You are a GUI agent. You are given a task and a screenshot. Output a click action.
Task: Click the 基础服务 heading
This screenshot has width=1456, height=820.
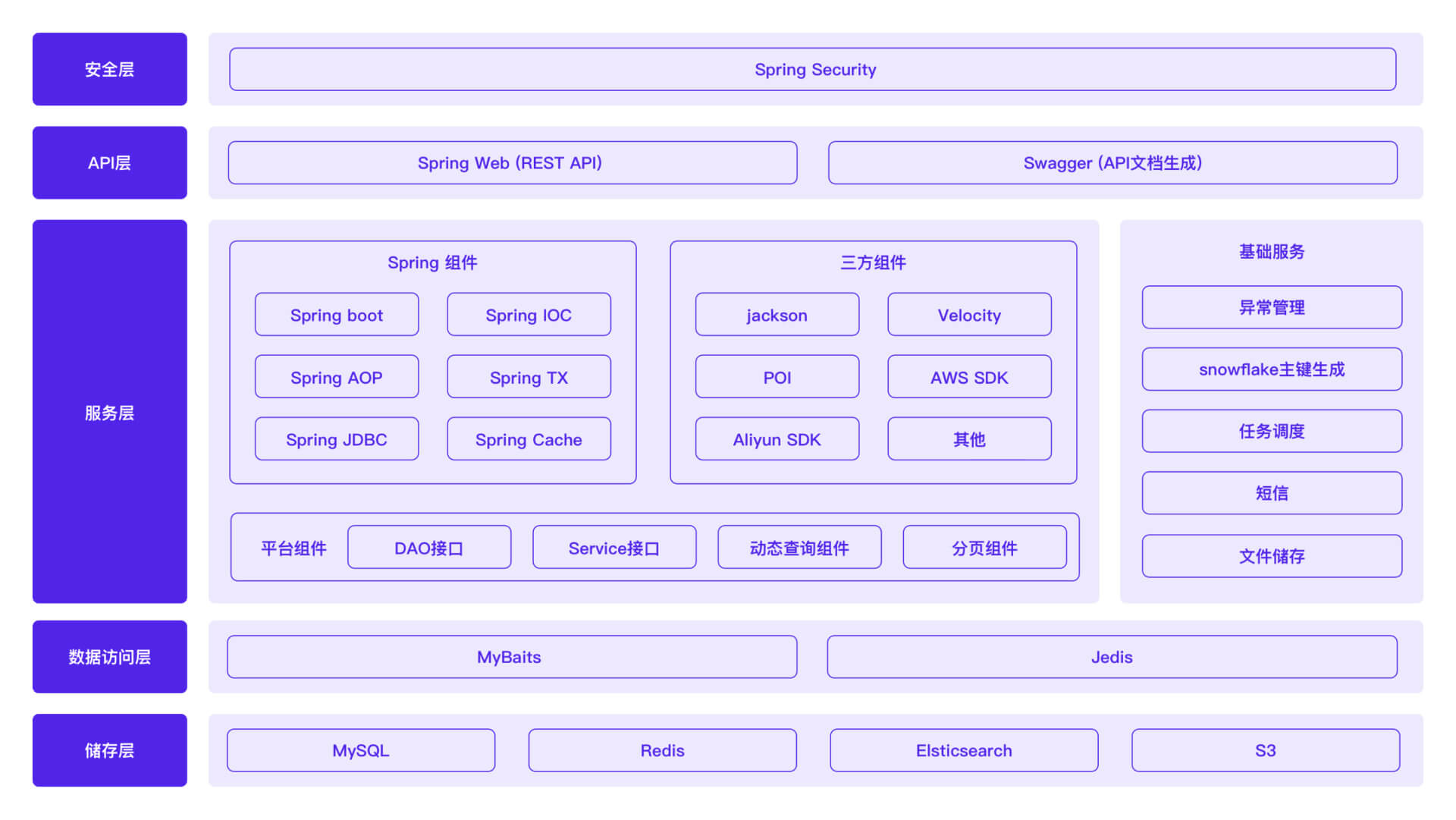point(1272,252)
